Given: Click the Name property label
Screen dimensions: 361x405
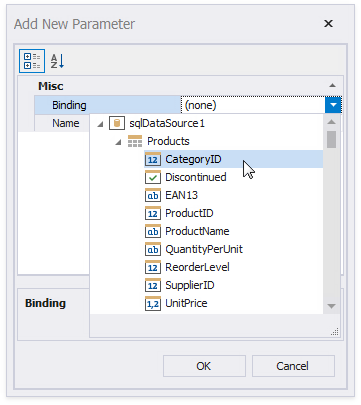Looking at the screenshot, I should click(x=66, y=123).
